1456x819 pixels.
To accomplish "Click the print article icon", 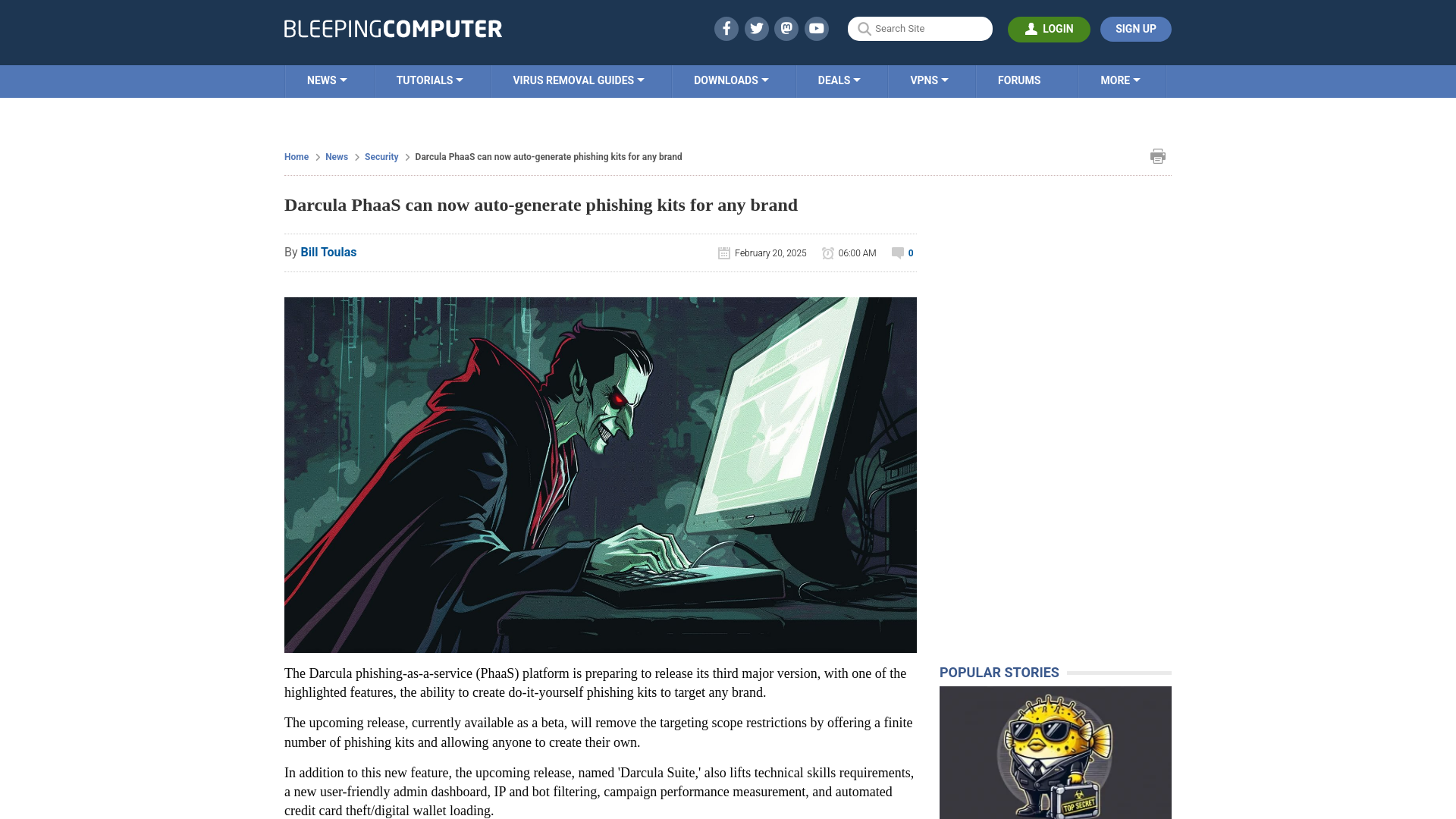I will (1157, 156).
